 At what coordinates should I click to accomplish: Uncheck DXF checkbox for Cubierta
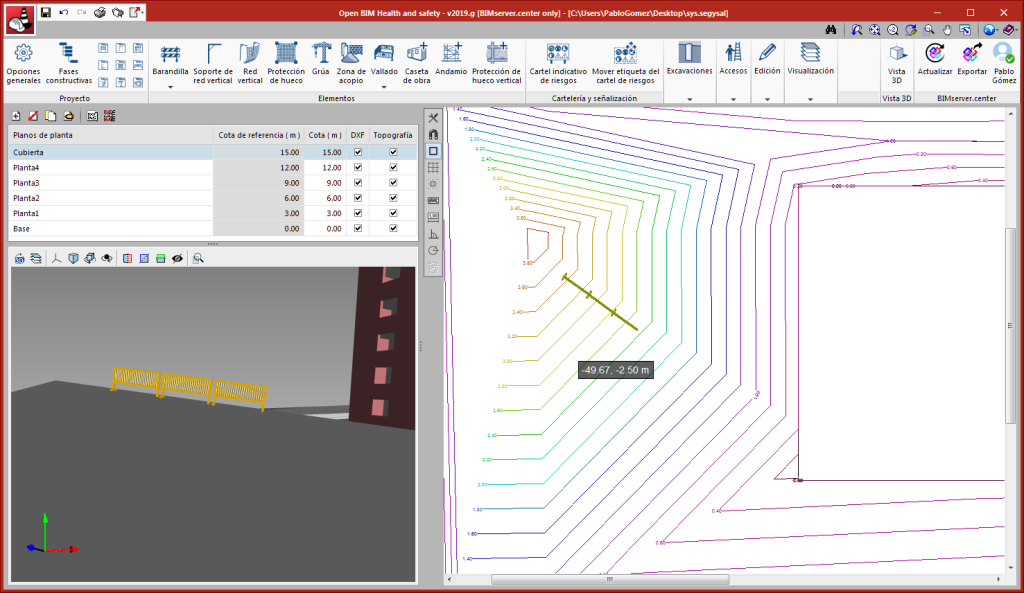pyautogui.click(x=358, y=152)
